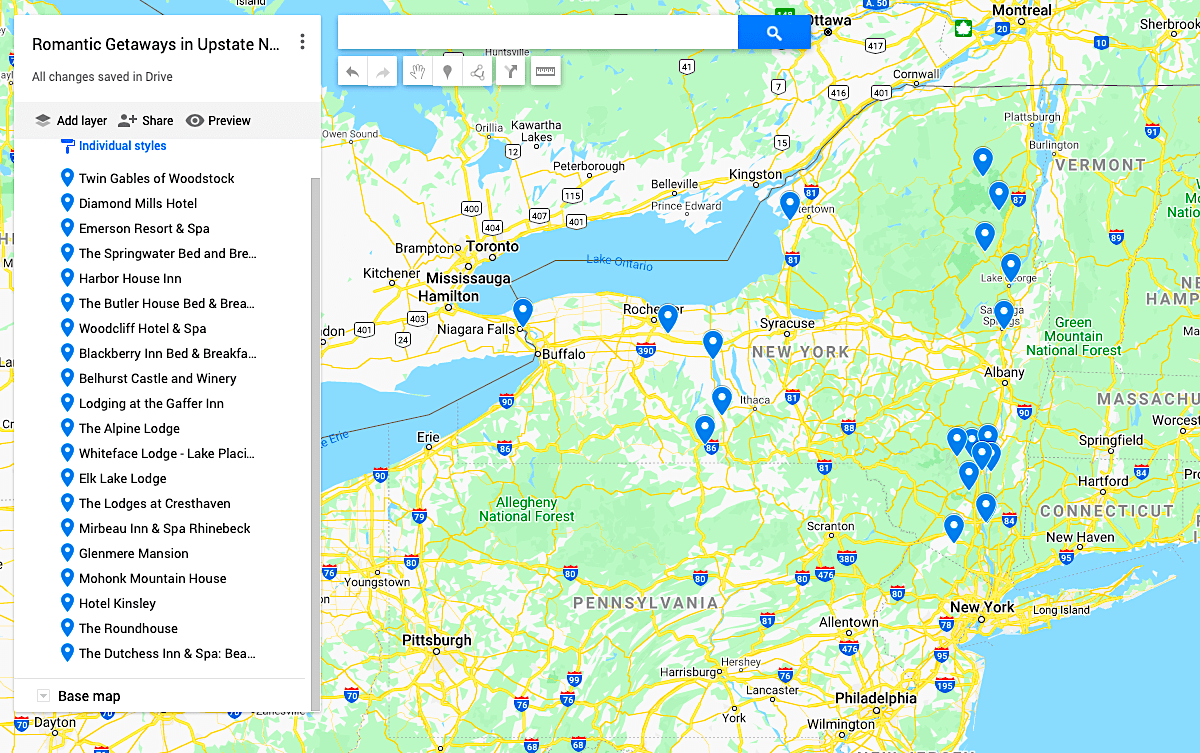Select Belhurst Castle and Winery entry
This screenshot has width=1200, height=753.
(x=158, y=378)
